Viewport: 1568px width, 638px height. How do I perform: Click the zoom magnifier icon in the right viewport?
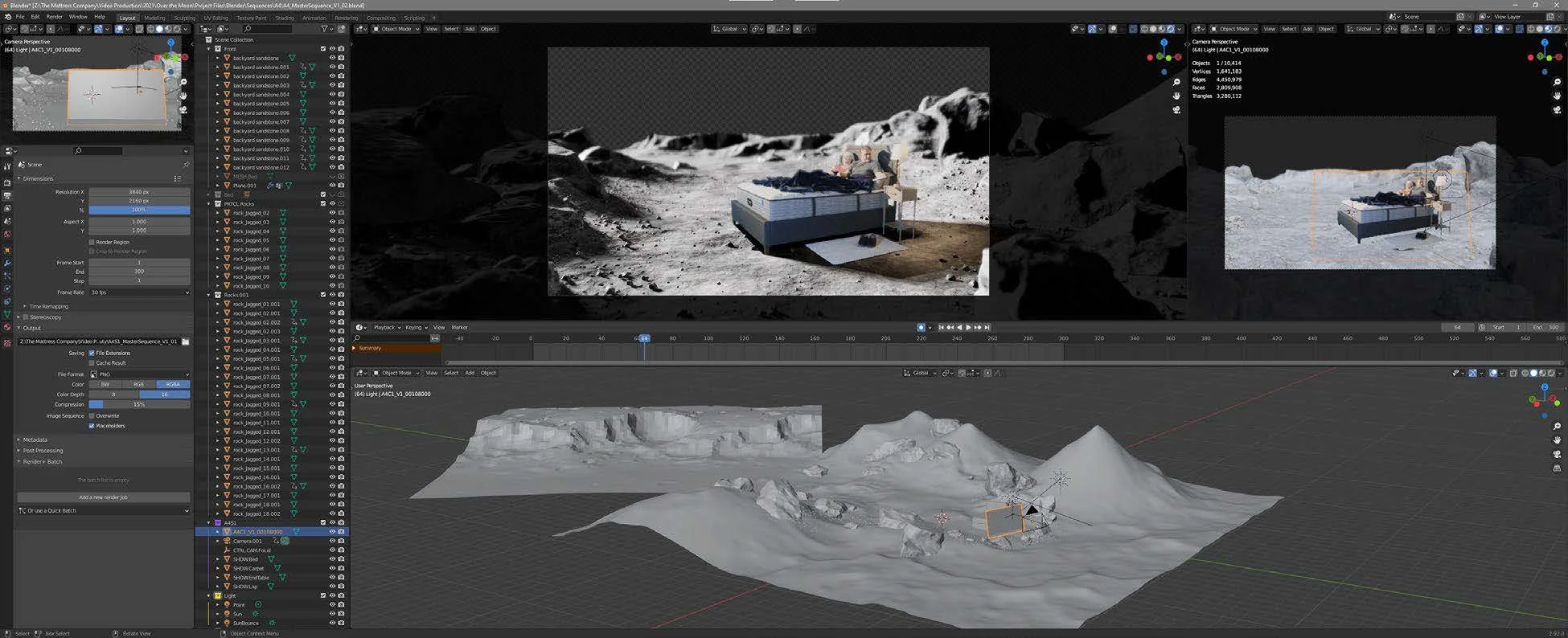coord(1557,83)
